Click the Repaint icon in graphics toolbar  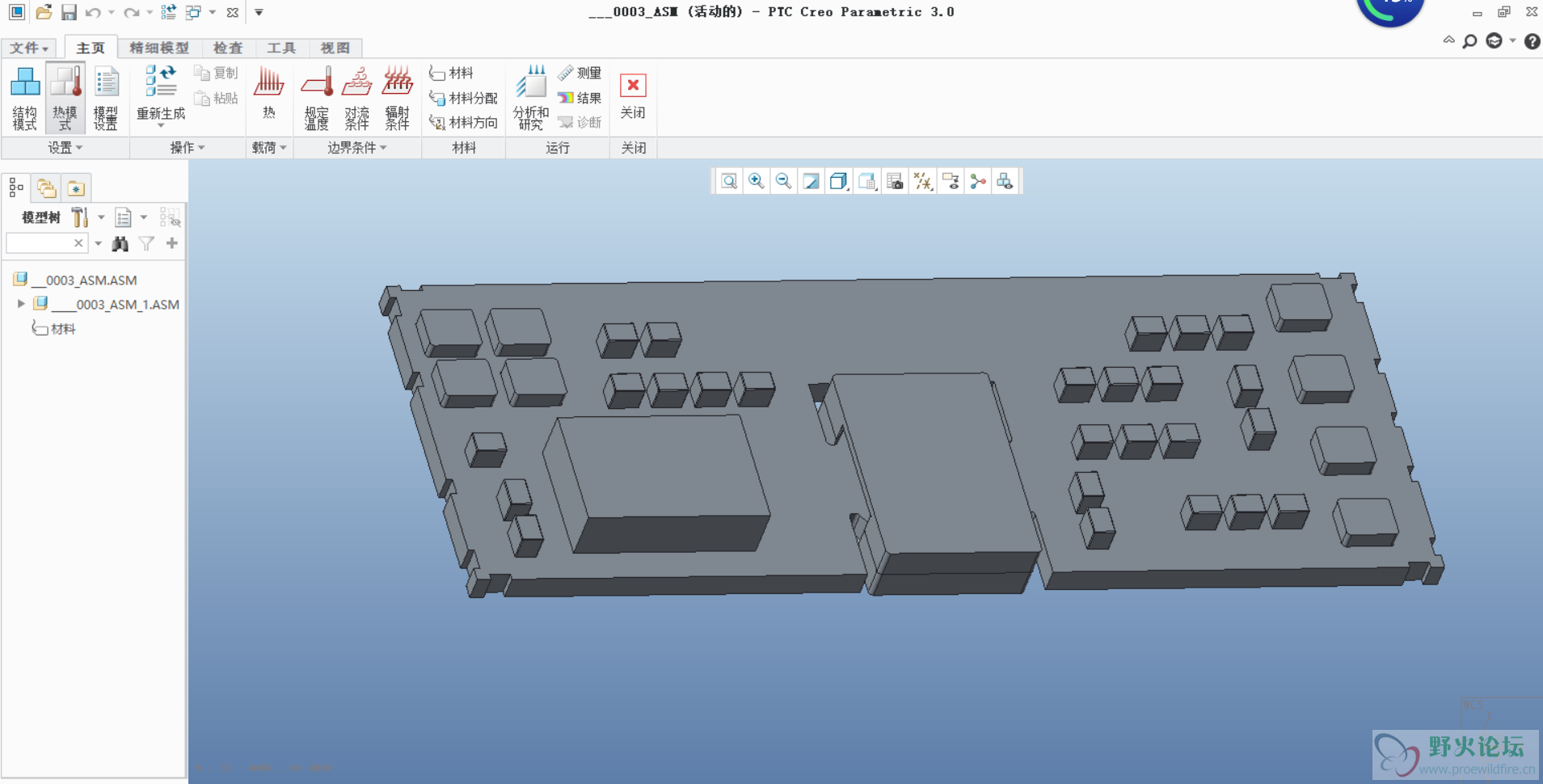pos(811,181)
